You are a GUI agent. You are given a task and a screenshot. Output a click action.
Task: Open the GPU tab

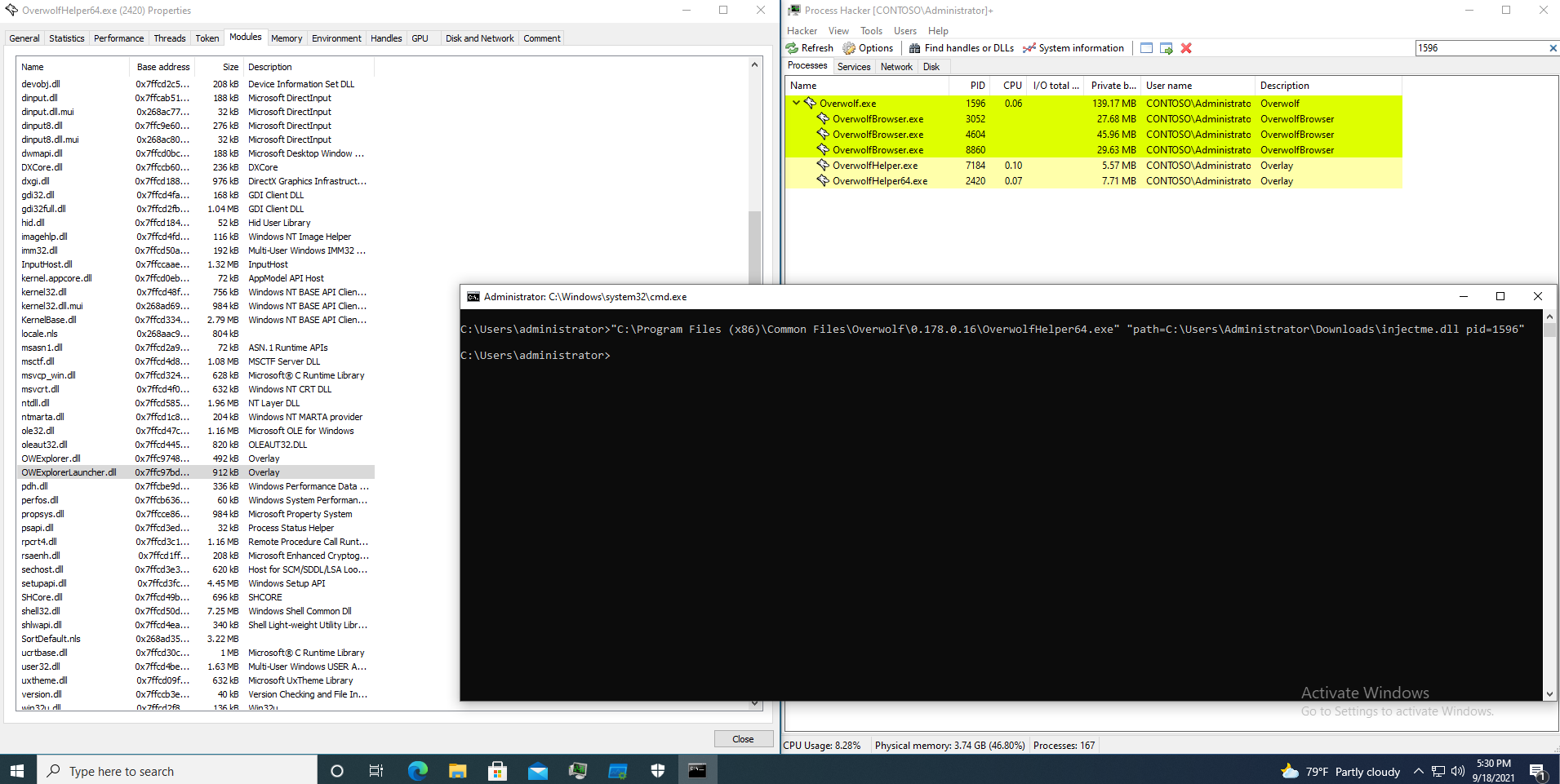420,38
